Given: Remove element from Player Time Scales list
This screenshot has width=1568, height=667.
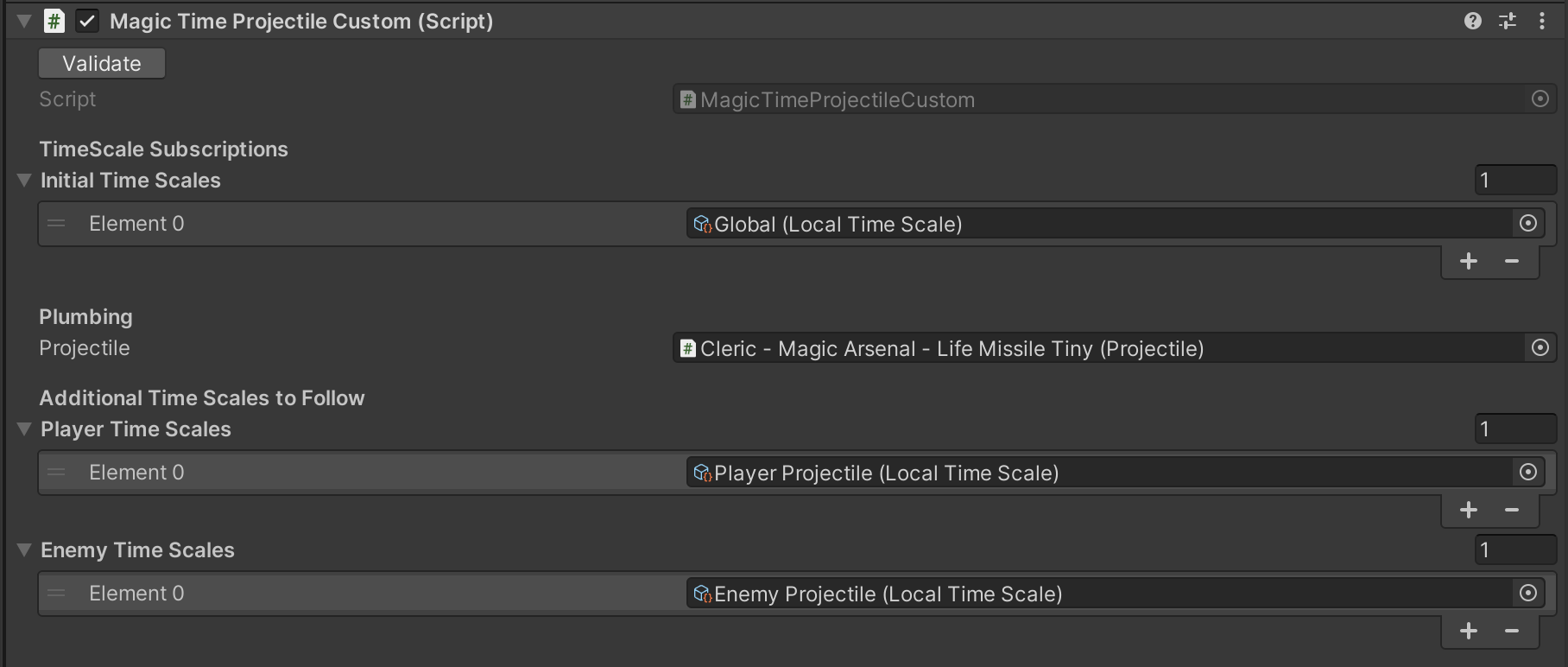Looking at the screenshot, I should coord(1512,511).
